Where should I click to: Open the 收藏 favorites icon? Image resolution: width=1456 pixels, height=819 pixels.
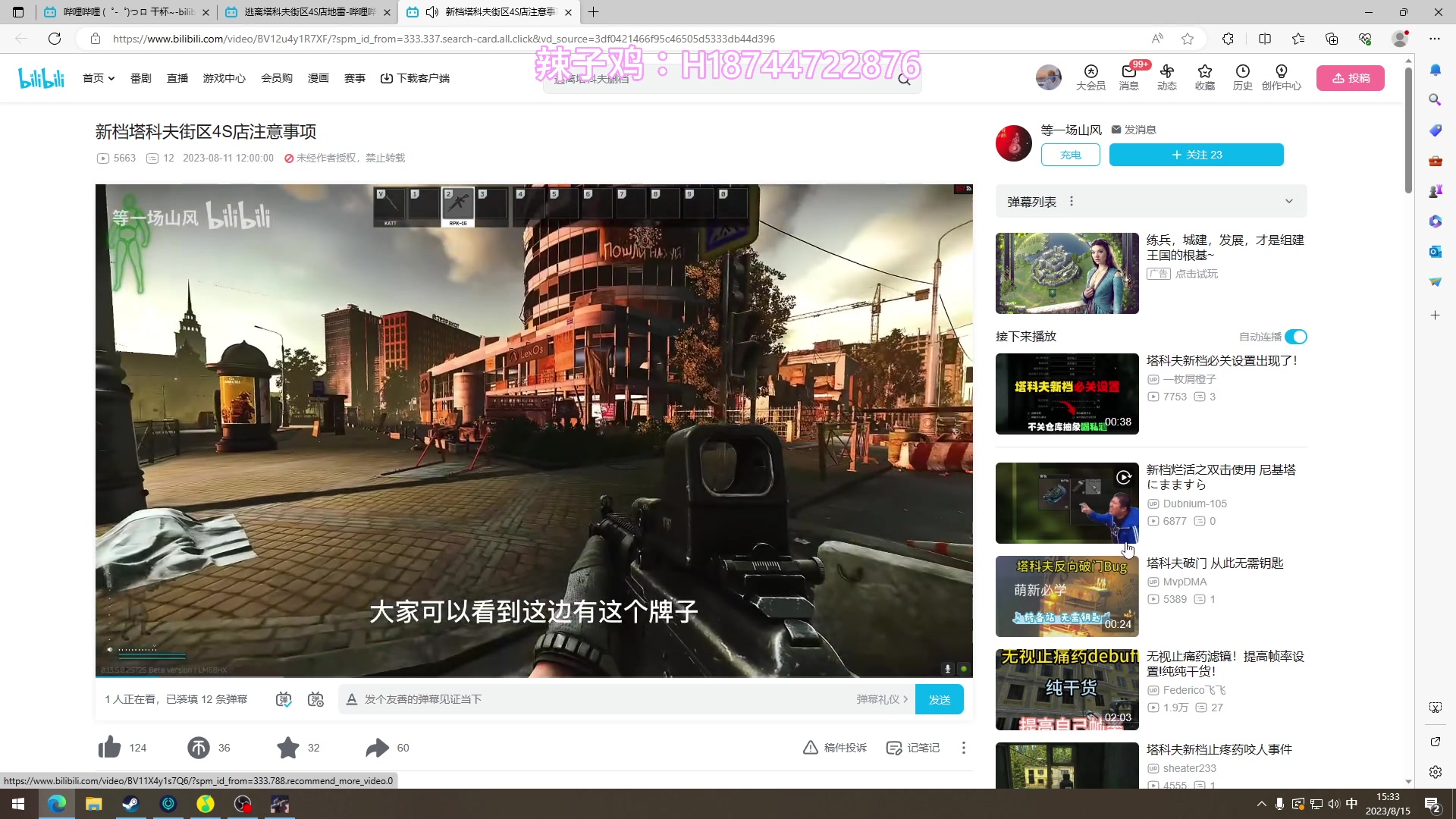pos(1204,77)
